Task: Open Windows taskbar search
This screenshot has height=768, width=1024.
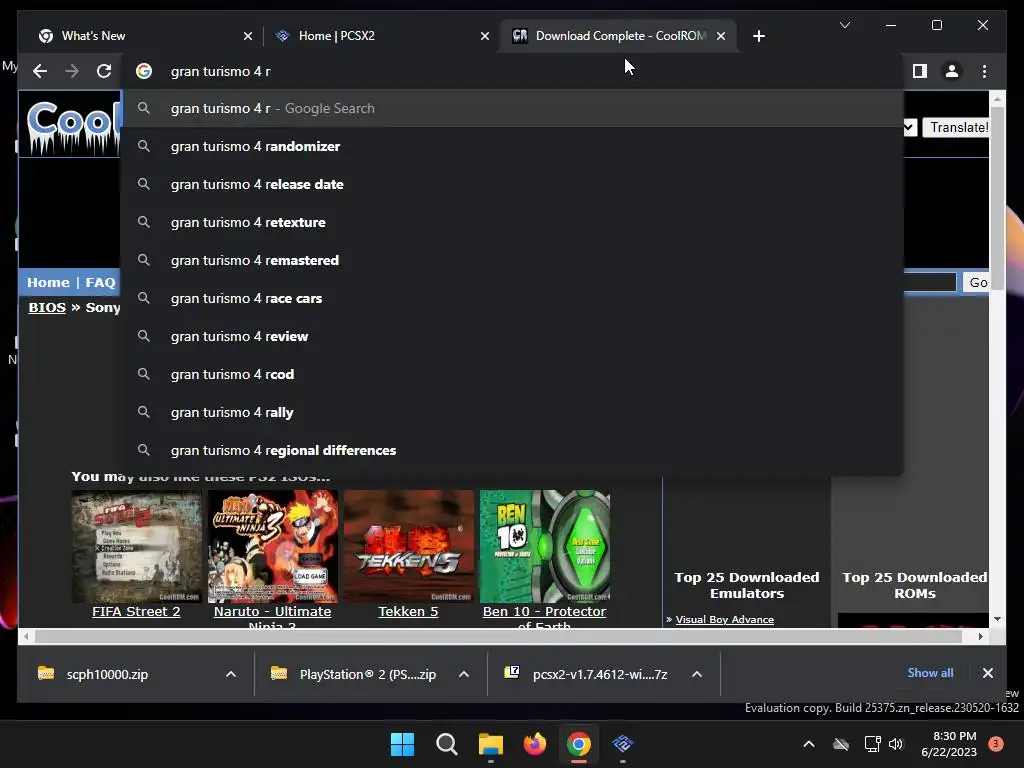Action: click(447, 744)
